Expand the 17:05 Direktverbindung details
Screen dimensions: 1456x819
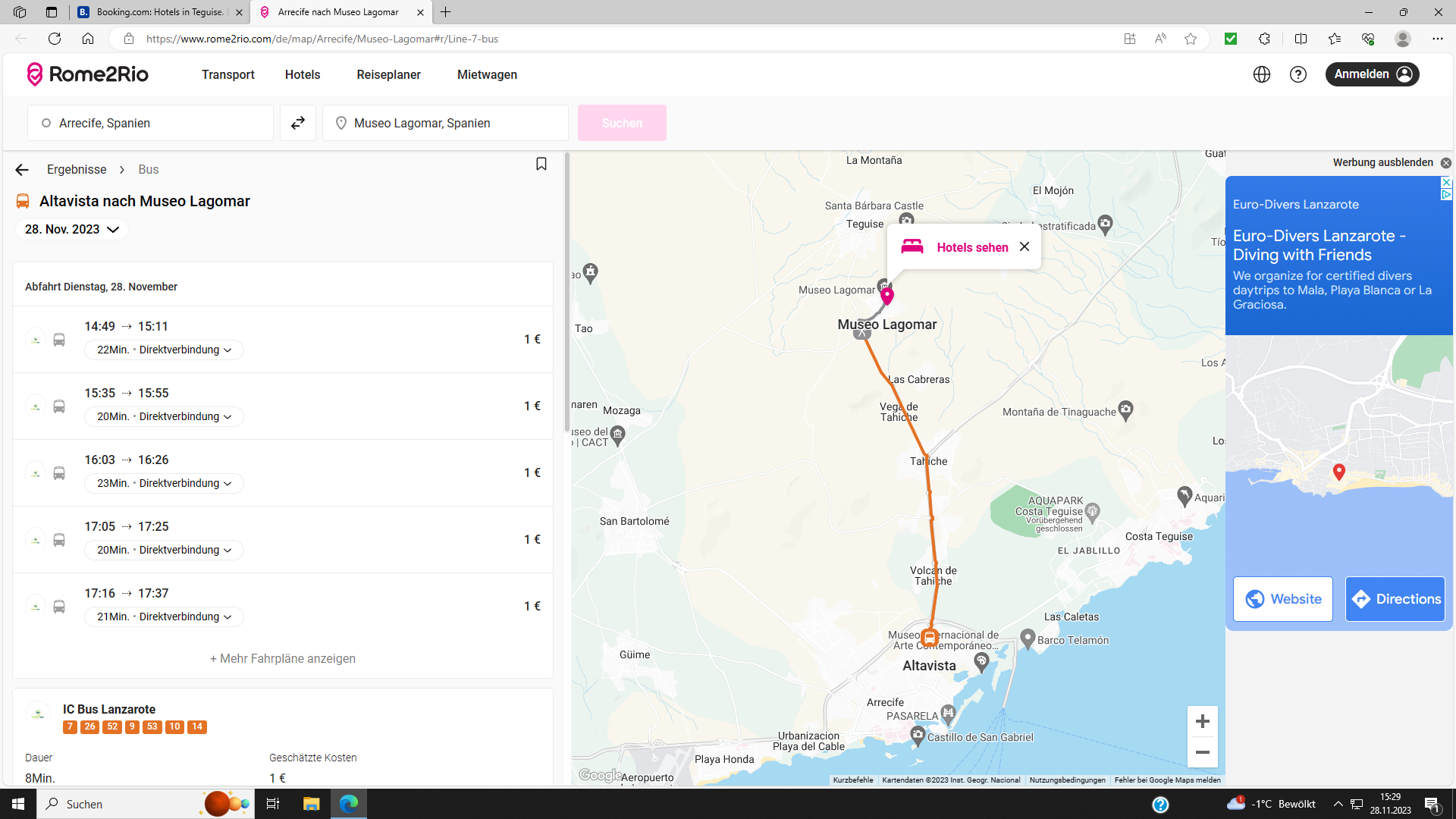pos(165,550)
